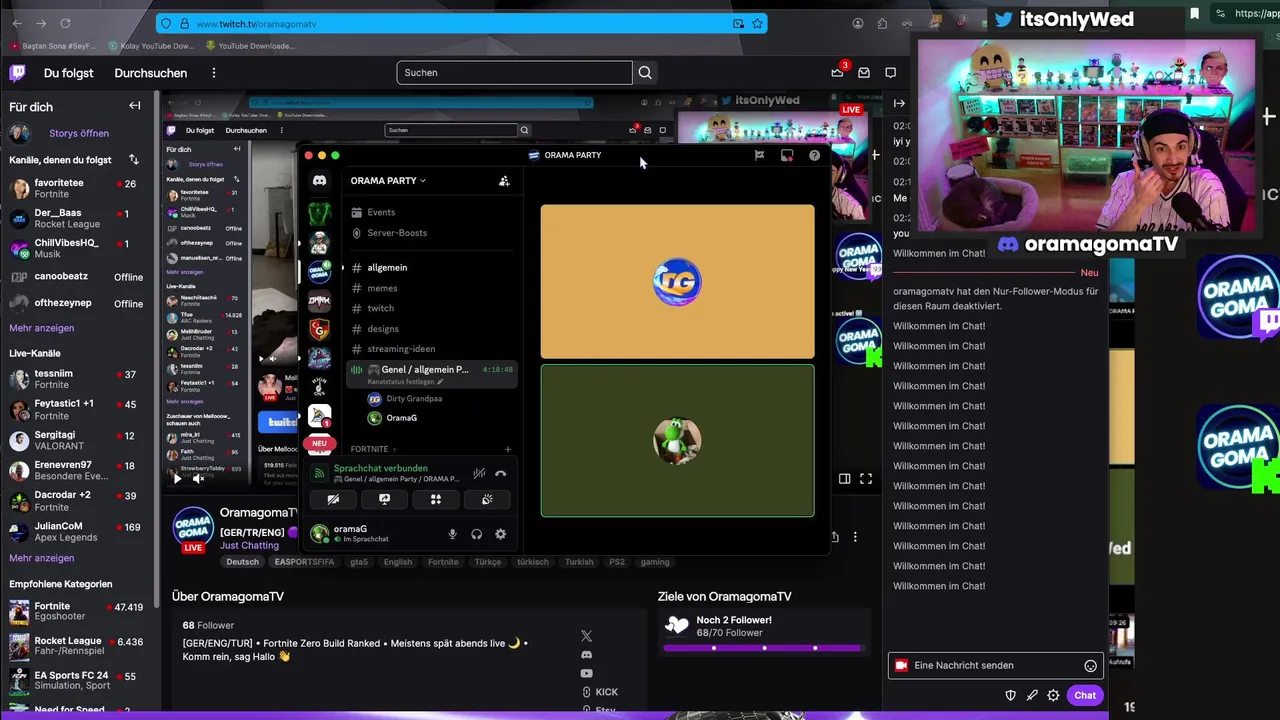Start a Discord activity
This screenshot has height=720, width=1280.
tap(436, 499)
